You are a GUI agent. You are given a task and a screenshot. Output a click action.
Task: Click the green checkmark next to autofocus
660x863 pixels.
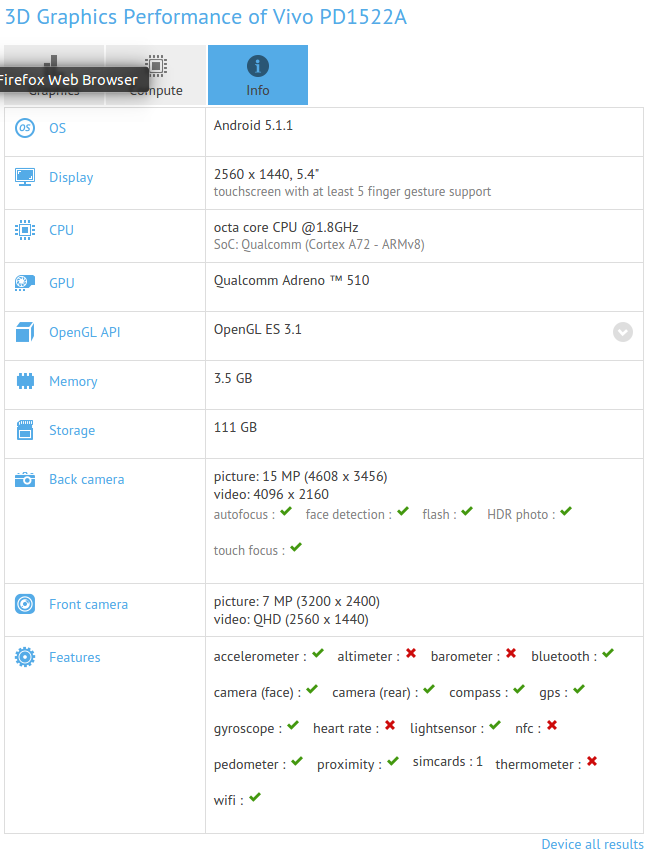click(x=286, y=512)
